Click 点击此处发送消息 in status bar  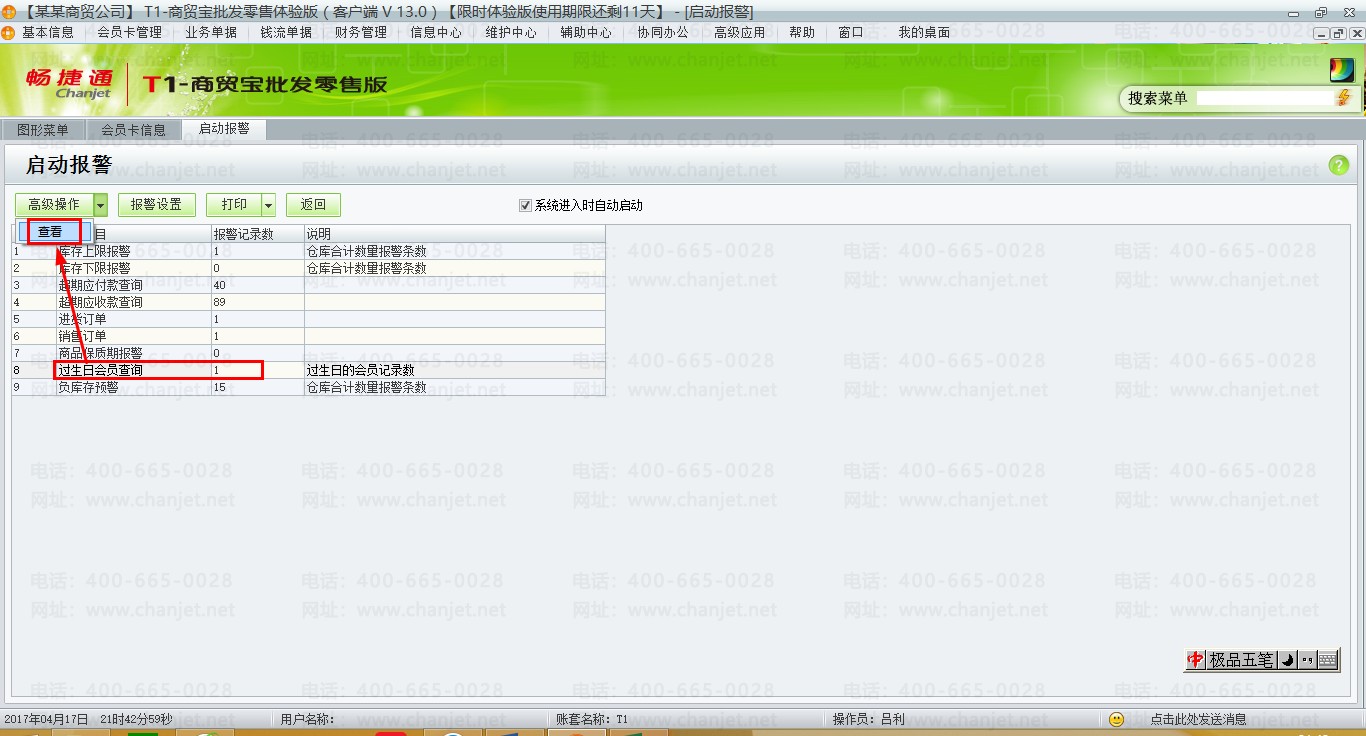[x=1198, y=719]
